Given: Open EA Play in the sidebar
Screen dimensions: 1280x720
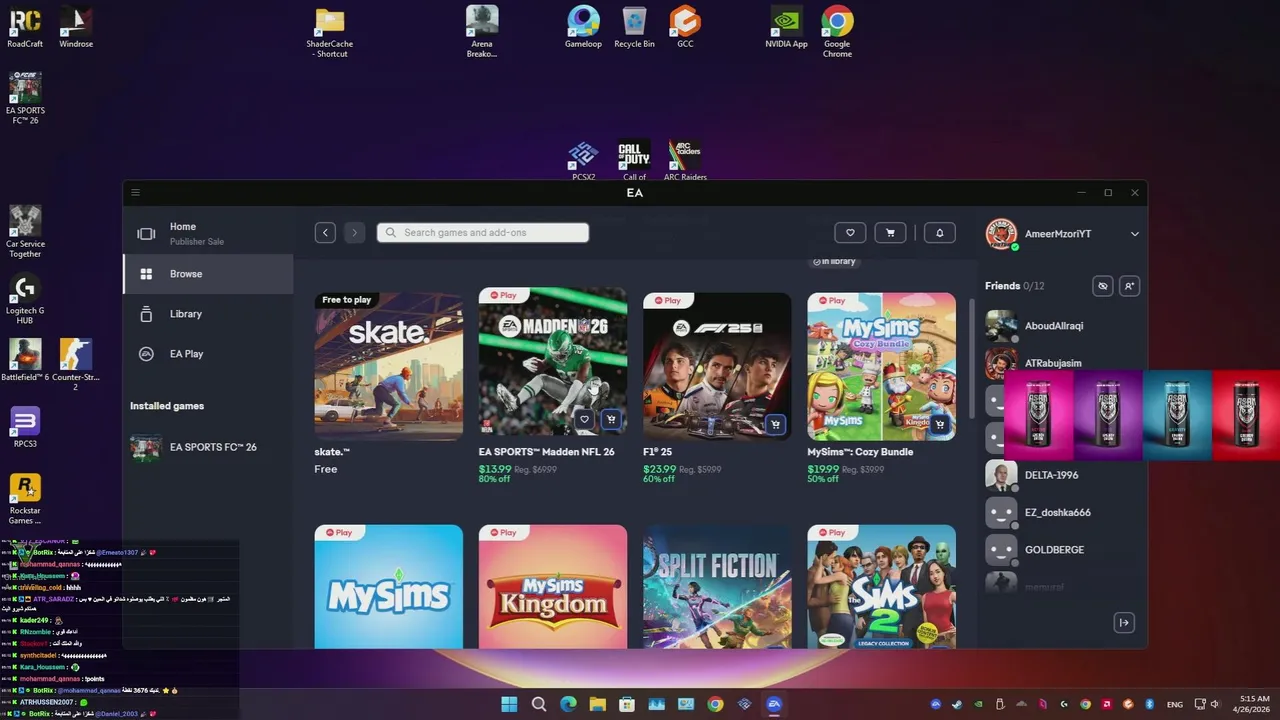Looking at the screenshot, I should pos(208,354).
